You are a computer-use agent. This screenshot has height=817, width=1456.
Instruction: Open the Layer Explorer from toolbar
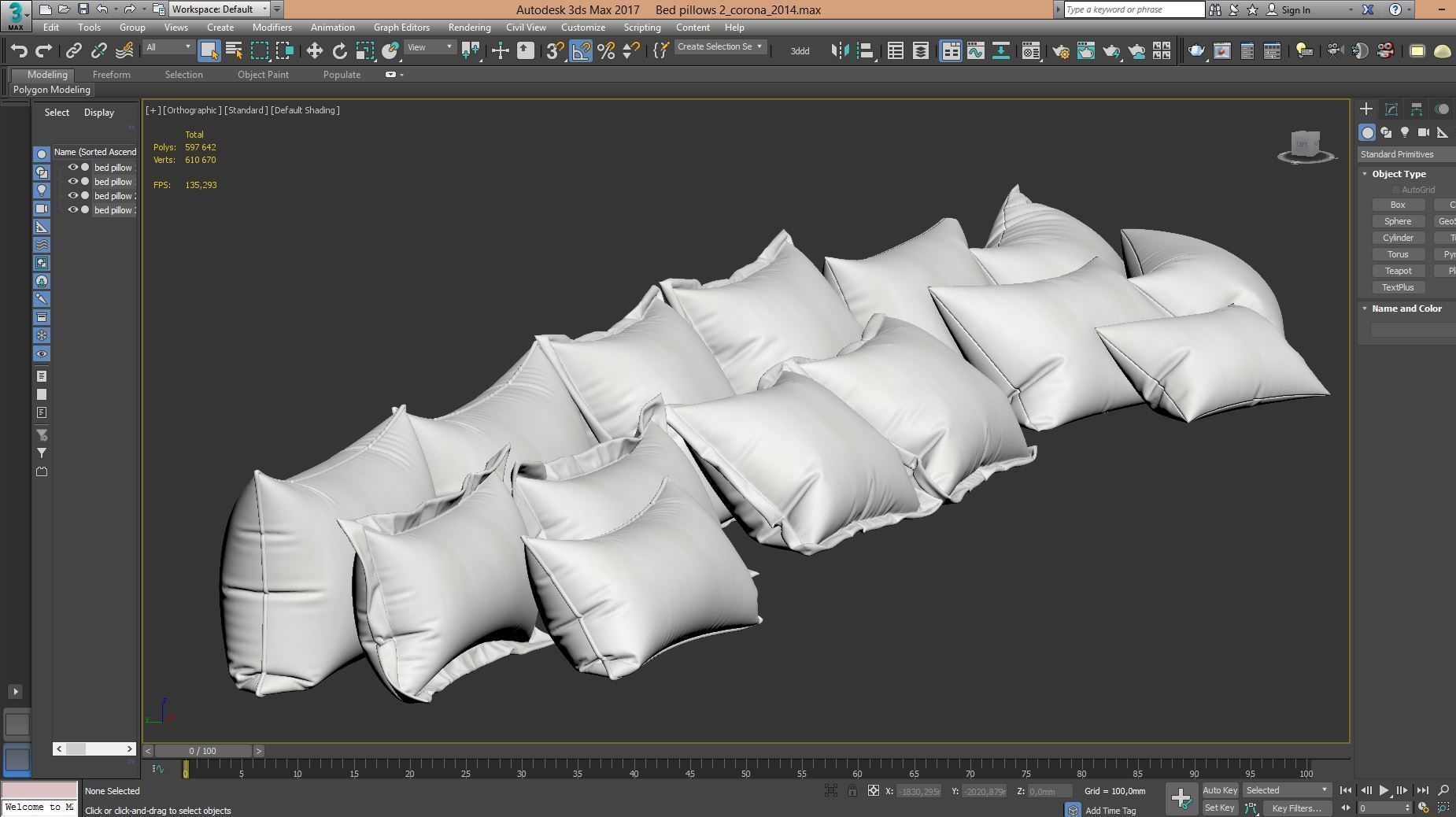[920, 51]
